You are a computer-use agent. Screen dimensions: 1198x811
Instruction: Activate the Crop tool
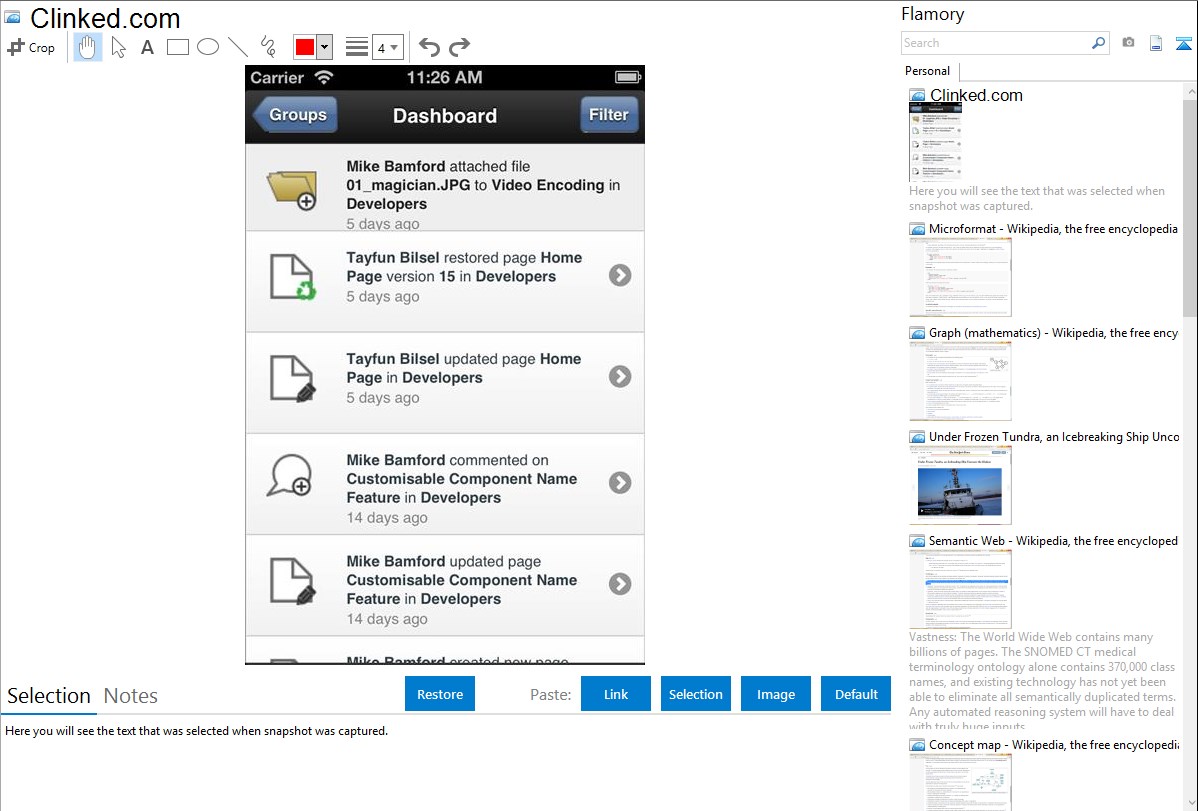click(31, 47)
